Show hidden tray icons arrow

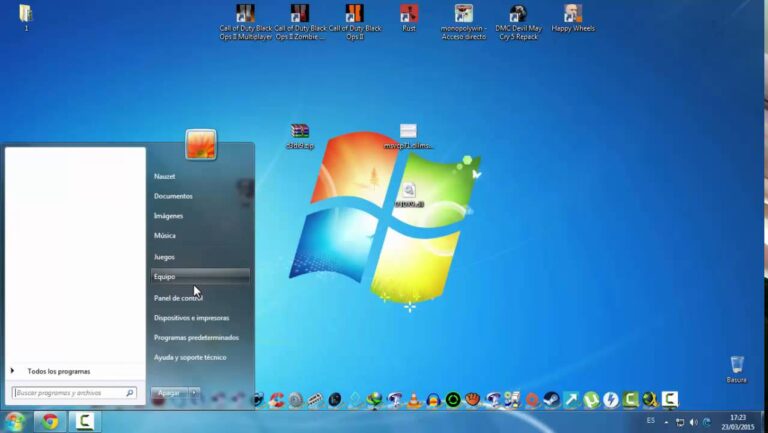(666, 422)
